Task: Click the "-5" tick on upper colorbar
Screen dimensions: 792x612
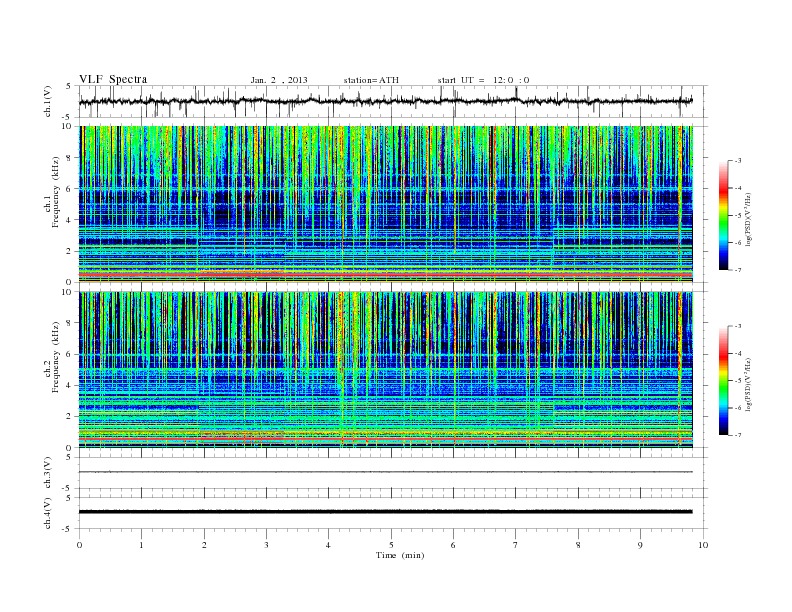Action: point(738,216)
